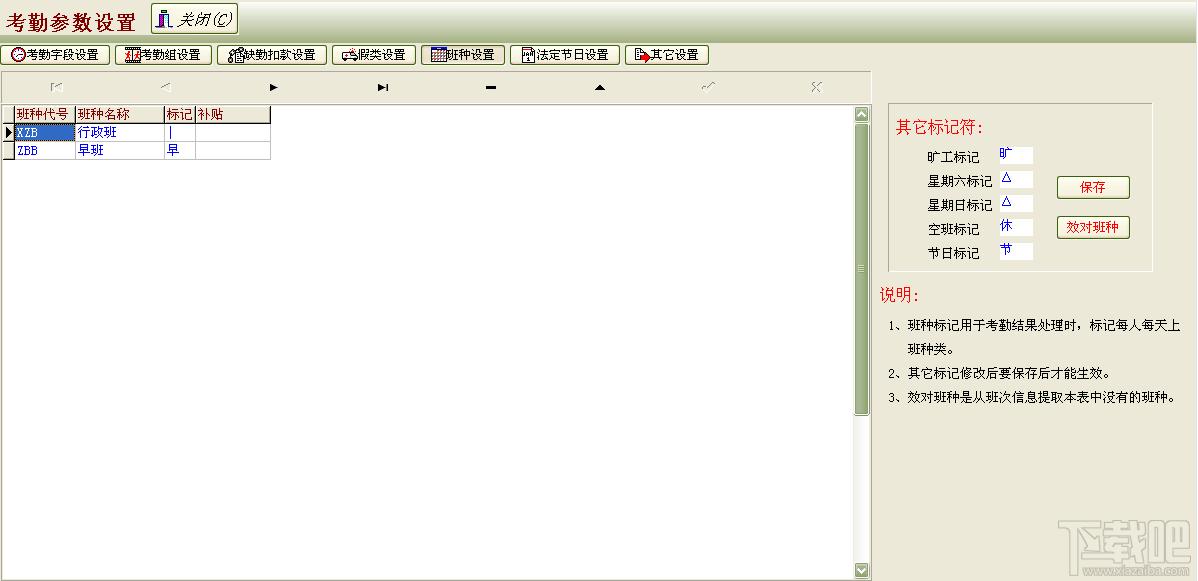
Task: Post edit with checkmark navigator icon
Action: point(708,87)
